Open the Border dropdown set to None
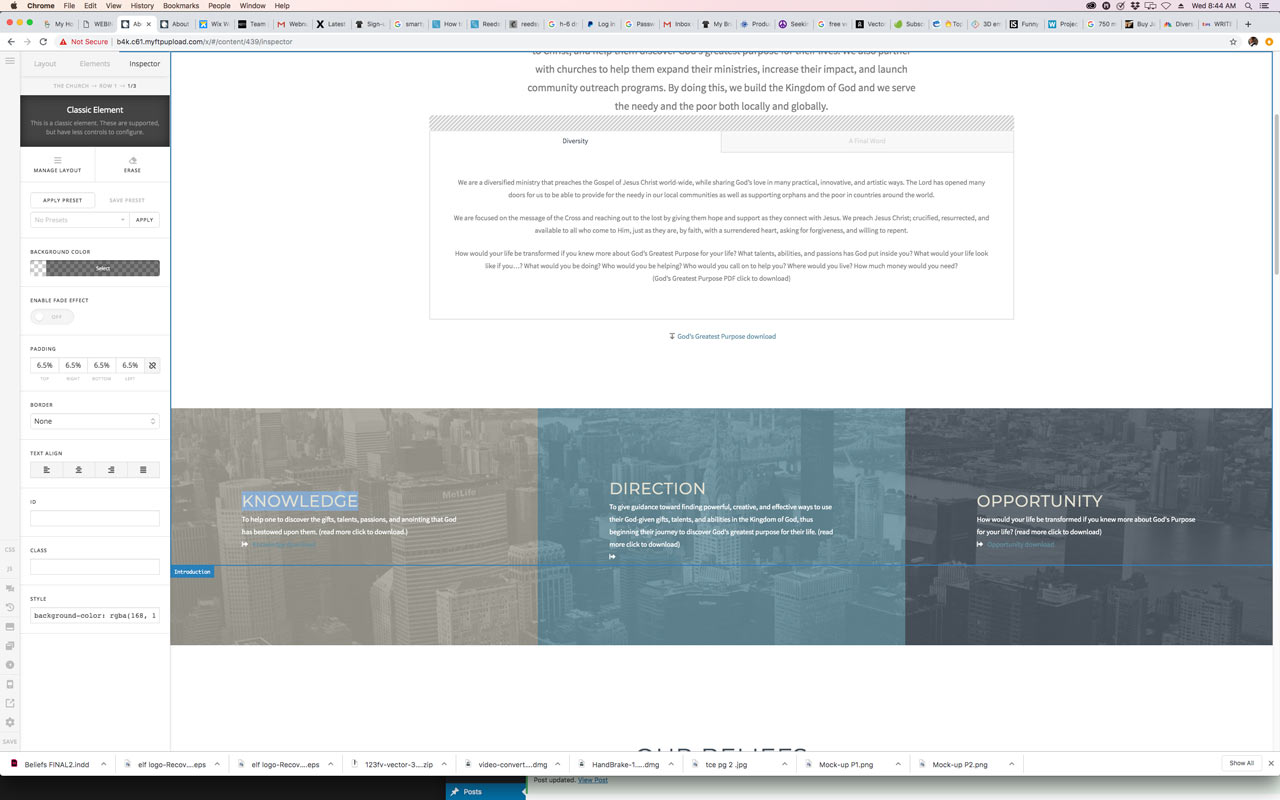 95,421
